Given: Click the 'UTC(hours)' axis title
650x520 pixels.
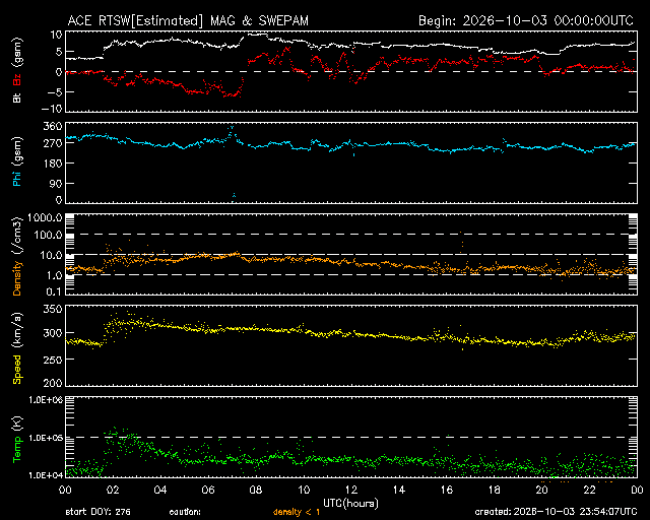Looking at the screenshot, I should pos(351,503).
